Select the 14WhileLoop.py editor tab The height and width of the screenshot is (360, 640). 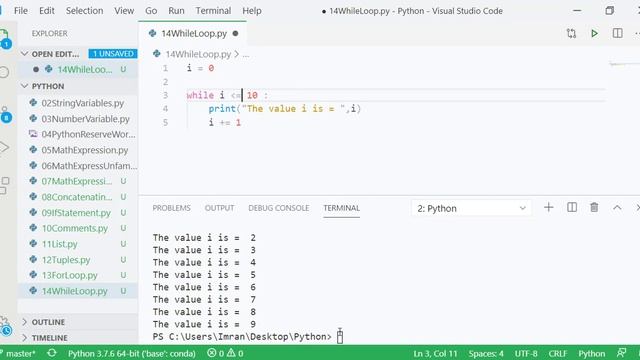pos(193,33)
